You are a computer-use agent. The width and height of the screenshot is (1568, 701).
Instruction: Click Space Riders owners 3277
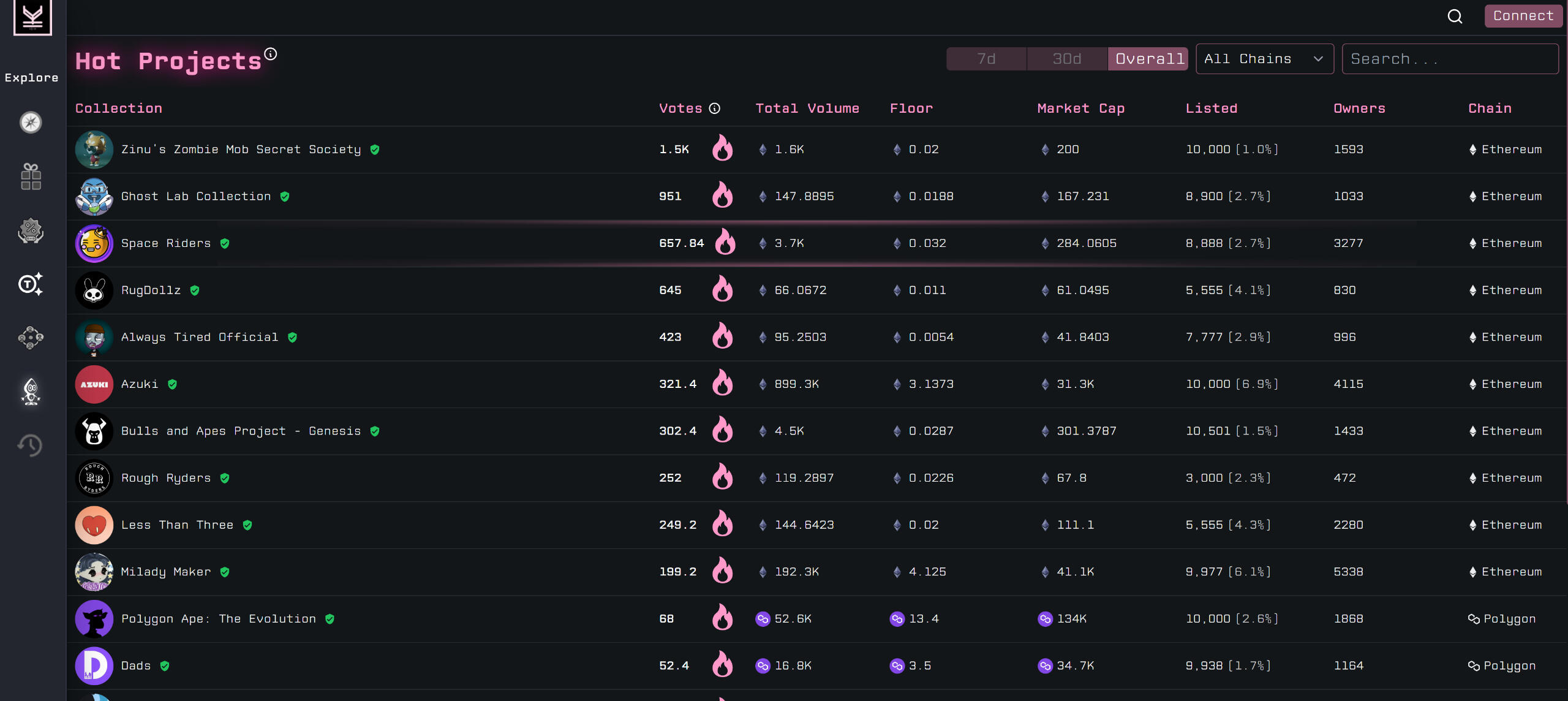(x=1348, y=243)
